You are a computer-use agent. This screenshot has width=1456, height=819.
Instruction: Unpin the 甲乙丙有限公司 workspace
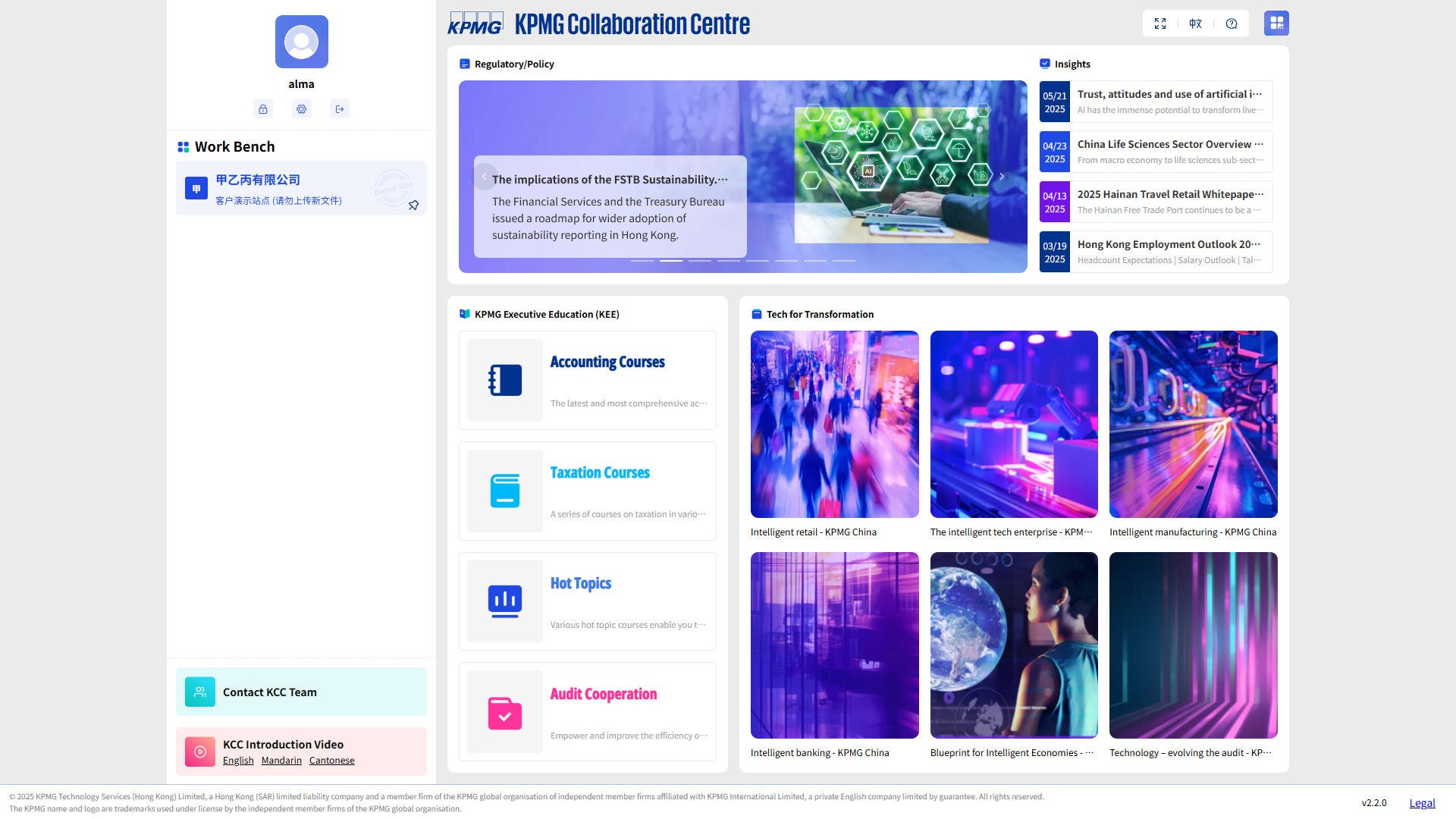tap(413, 206)
